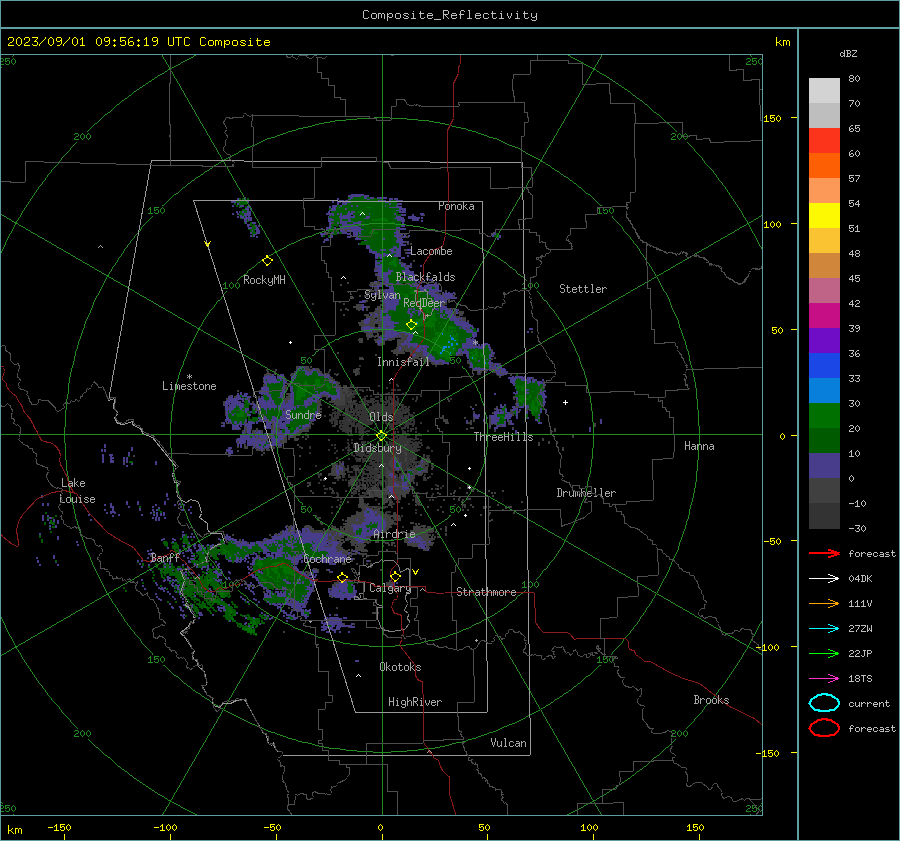Screen dimensions: 900x841
Task: Select yellow diamond marker below RedDeer label
Action: pyautogui.click(x=411, y=325)
